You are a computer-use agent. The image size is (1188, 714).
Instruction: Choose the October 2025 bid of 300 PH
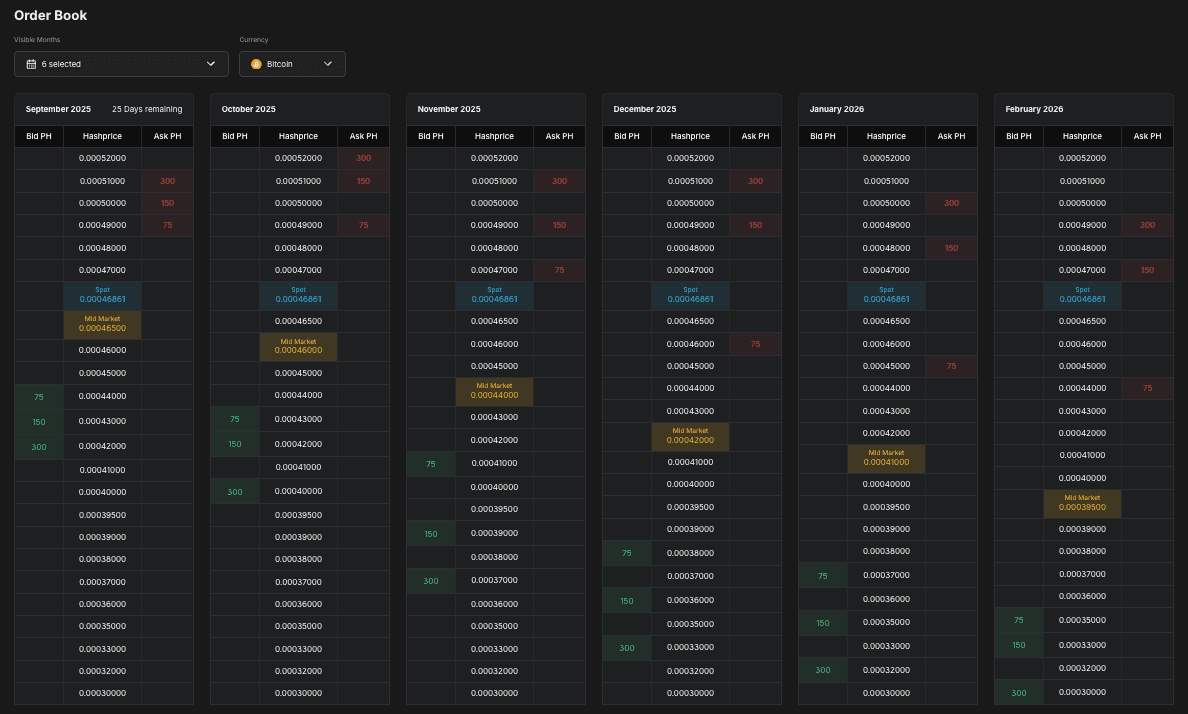coord(235,492)
